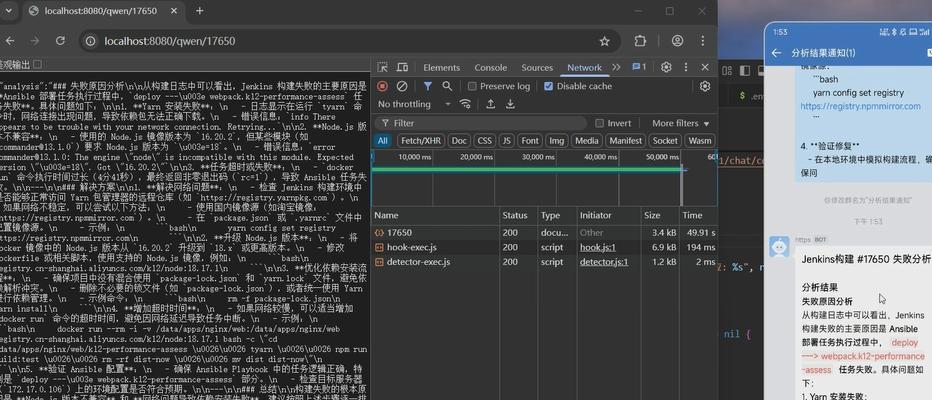
Task: Activate the DevTools inspect element picker
Action: pos(383,67)
